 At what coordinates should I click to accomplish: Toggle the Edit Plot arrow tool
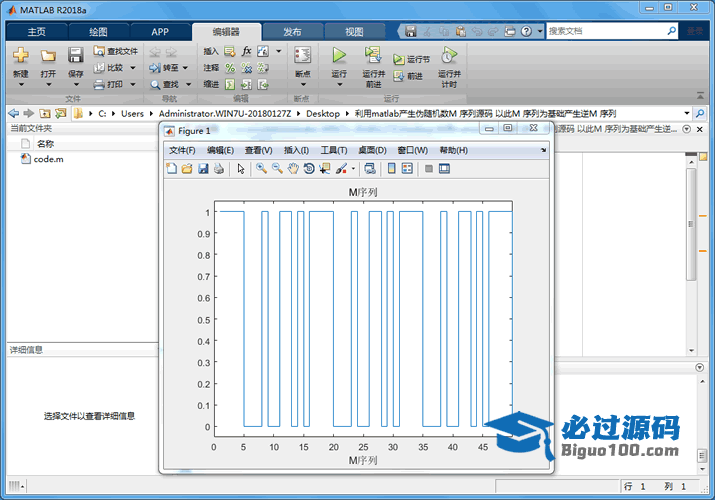pos(241,169)
